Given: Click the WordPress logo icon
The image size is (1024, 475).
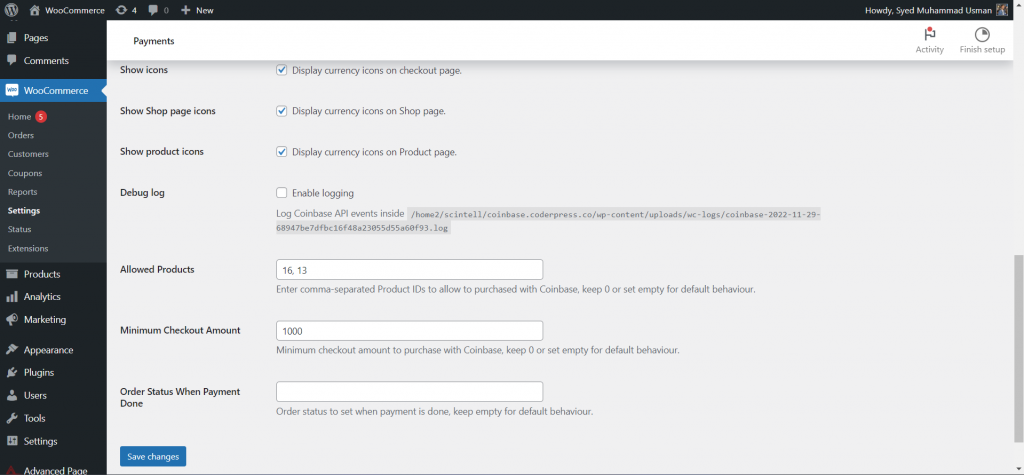Looking at the screenshot, I should 12,9.
